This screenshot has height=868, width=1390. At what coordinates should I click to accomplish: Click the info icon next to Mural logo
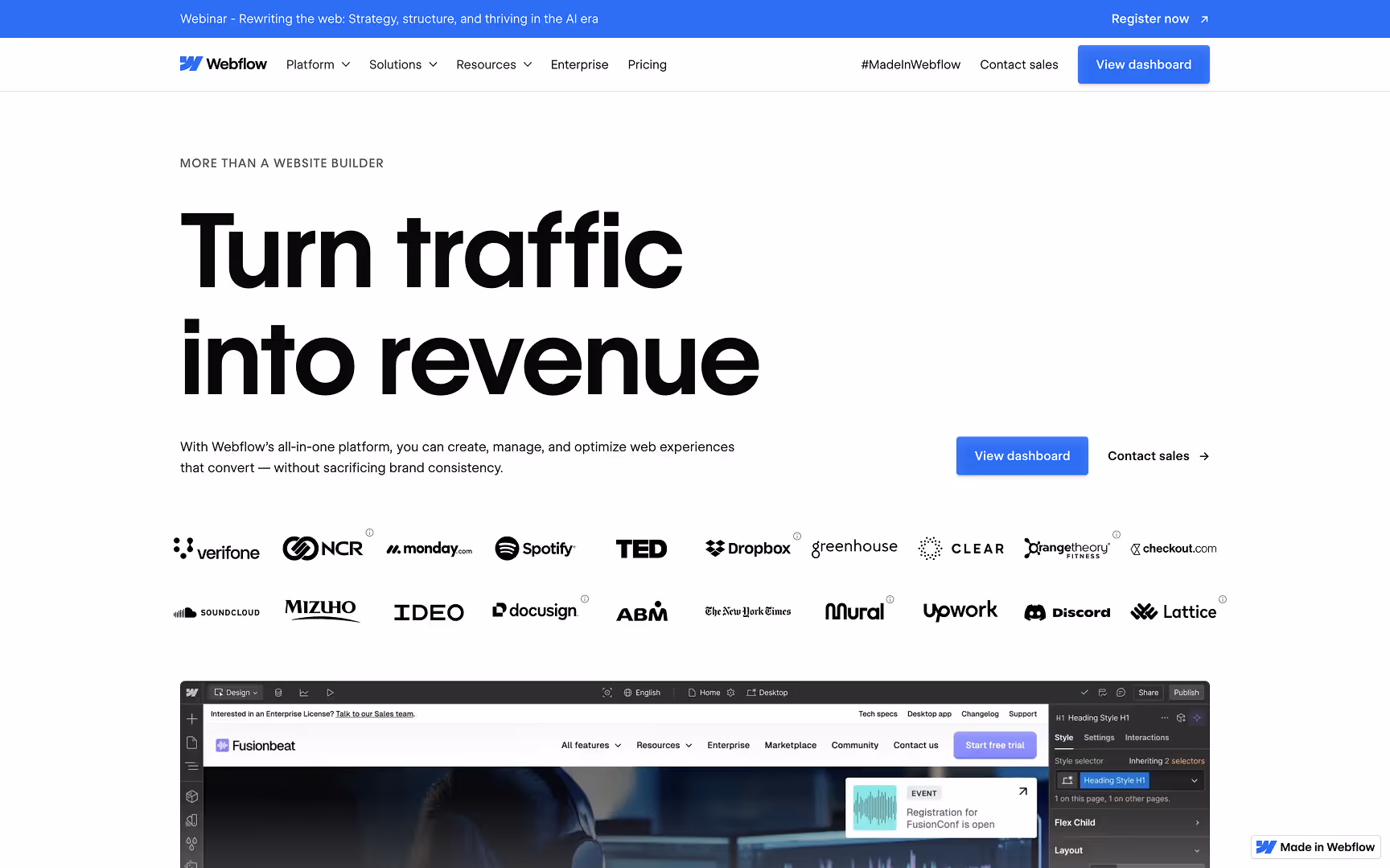tap(890, 599)
